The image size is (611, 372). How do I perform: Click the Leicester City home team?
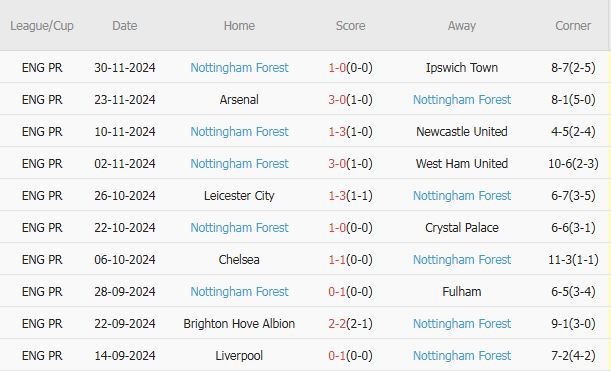tap(239, 196)
